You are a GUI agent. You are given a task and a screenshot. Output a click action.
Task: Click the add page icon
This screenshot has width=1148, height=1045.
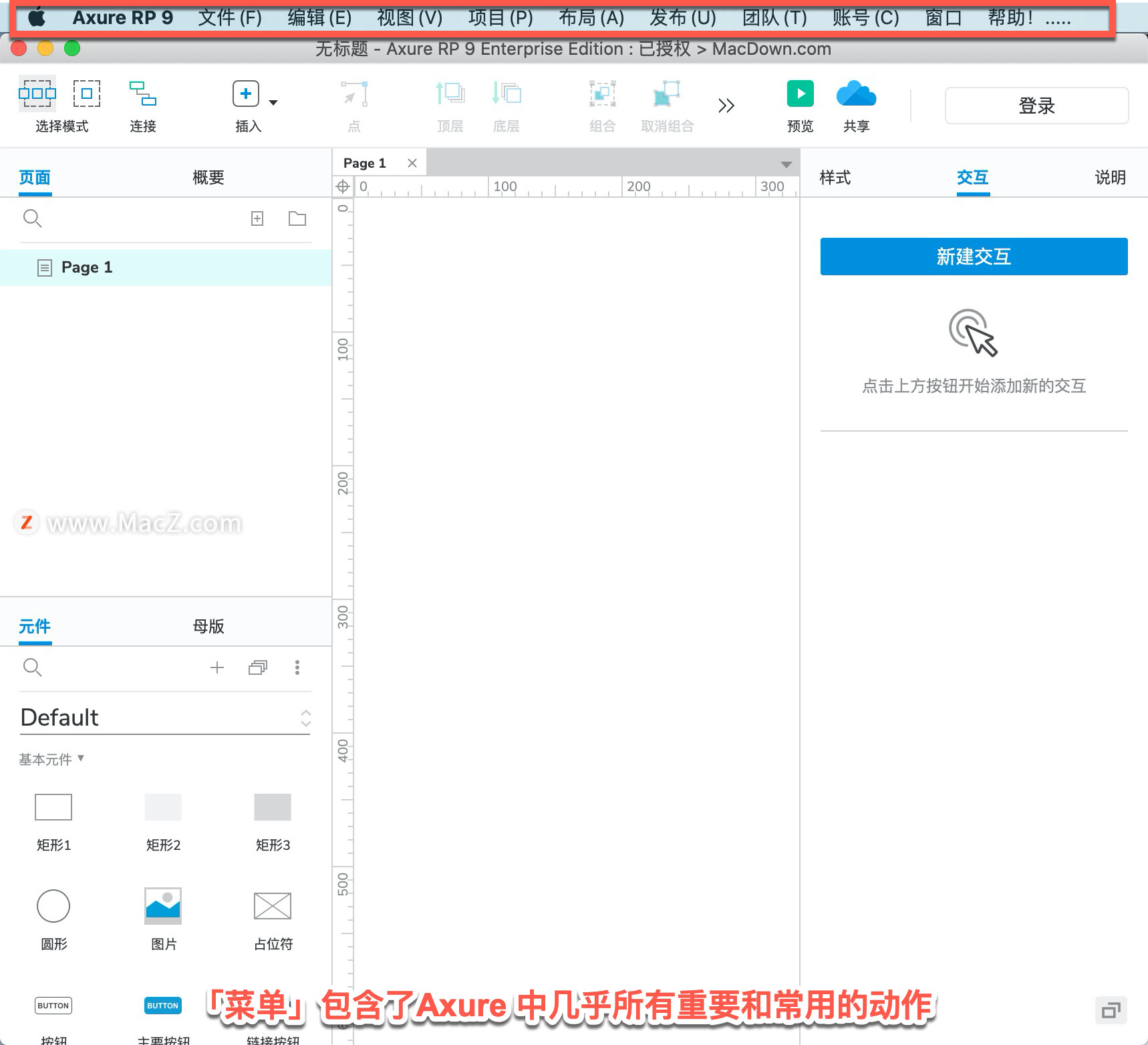(257, 218)
